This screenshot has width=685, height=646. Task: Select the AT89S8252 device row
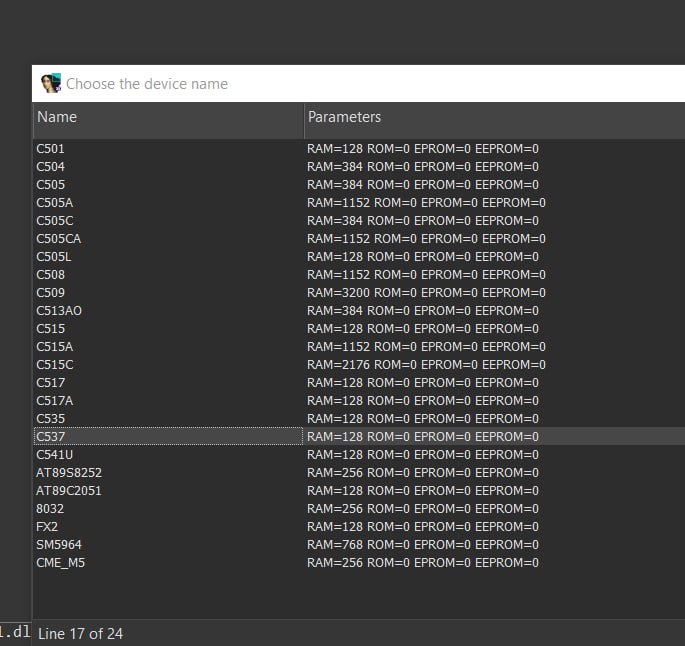click(68, 473)
